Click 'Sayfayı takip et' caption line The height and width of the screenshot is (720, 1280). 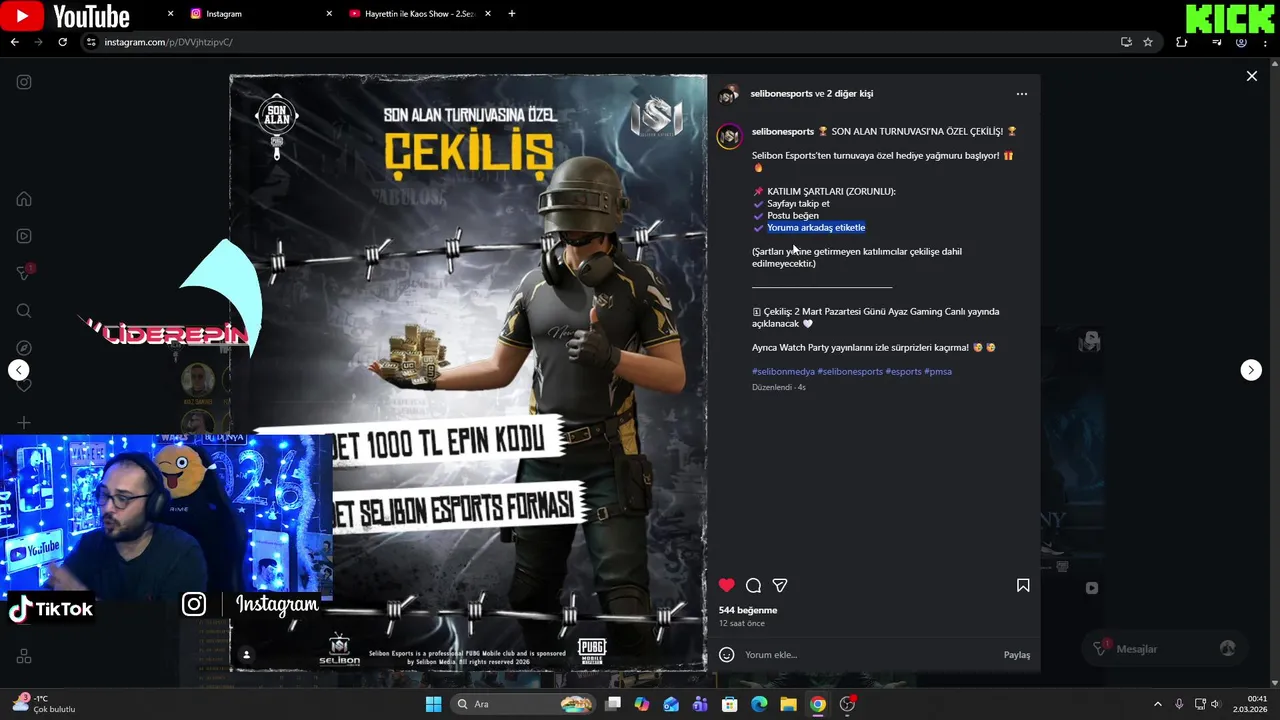point(798,203)
